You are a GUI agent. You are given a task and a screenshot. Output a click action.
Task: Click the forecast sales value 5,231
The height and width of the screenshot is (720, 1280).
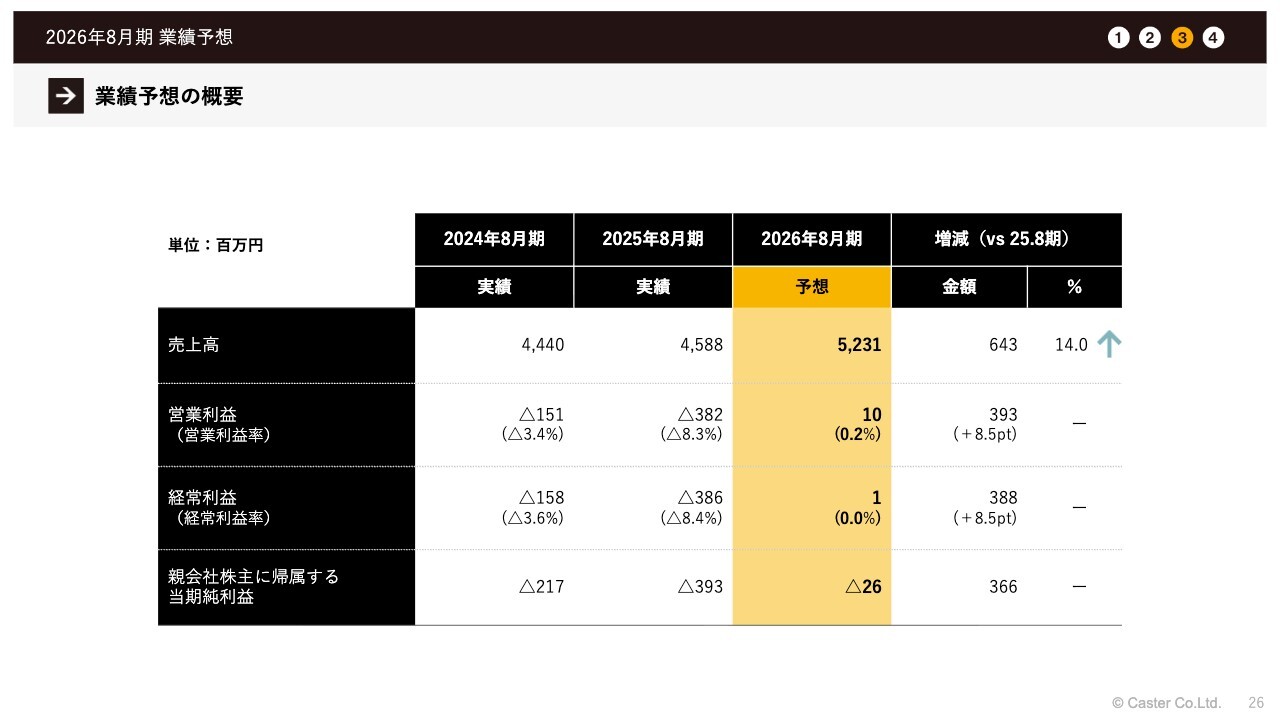858,345
